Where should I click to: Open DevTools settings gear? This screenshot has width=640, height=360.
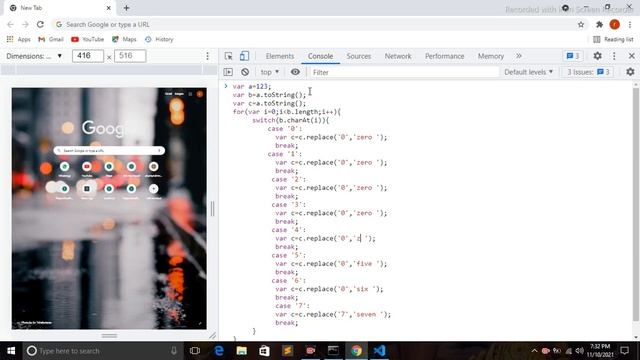click(x=598, y=56)
